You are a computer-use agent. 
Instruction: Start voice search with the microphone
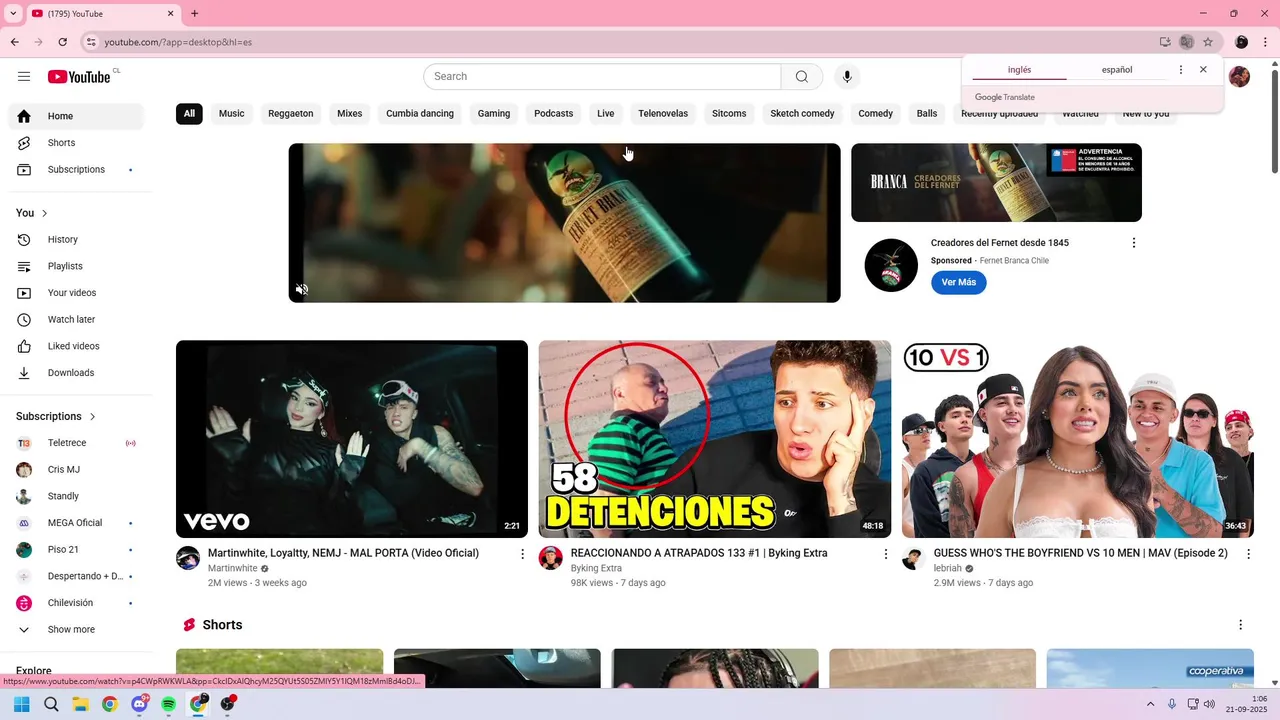[847, 77]
